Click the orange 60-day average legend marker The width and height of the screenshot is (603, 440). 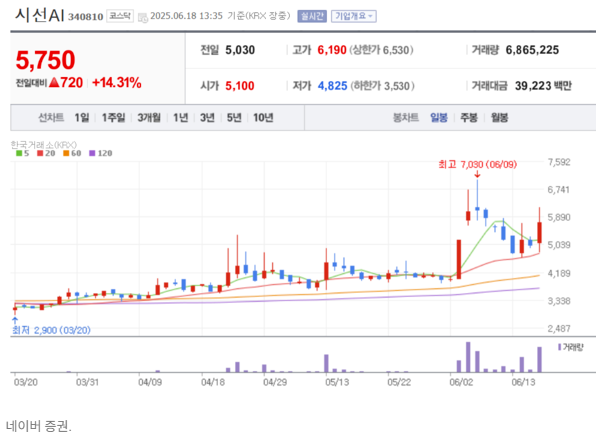66,153
